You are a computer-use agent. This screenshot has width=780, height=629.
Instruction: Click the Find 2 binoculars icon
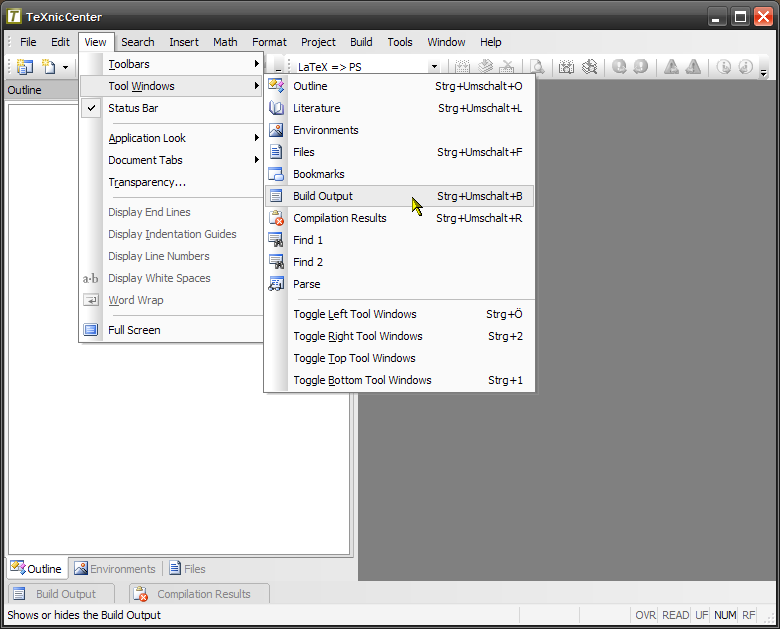pos(276,262)
